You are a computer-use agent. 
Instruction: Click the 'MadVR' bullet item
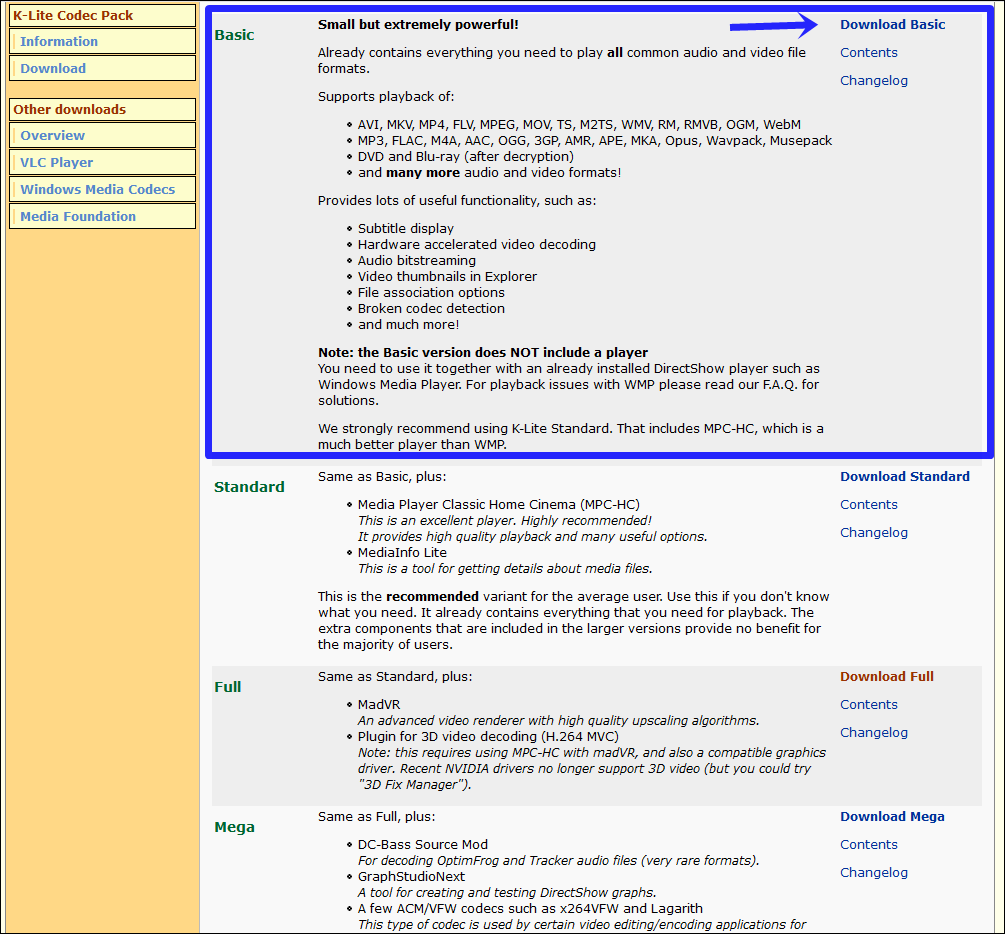pos(379,705)
